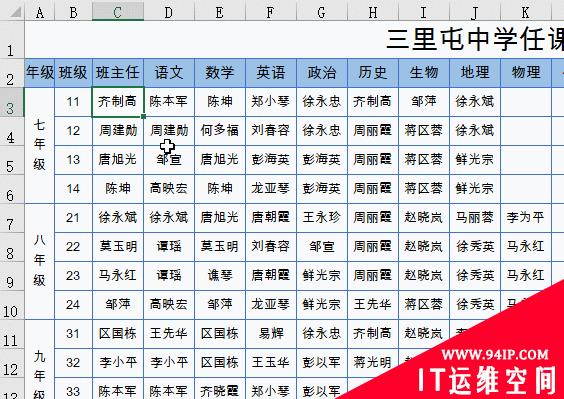Select cell 易辉 in row 11
Screen dimensions: 564x399
270,334
